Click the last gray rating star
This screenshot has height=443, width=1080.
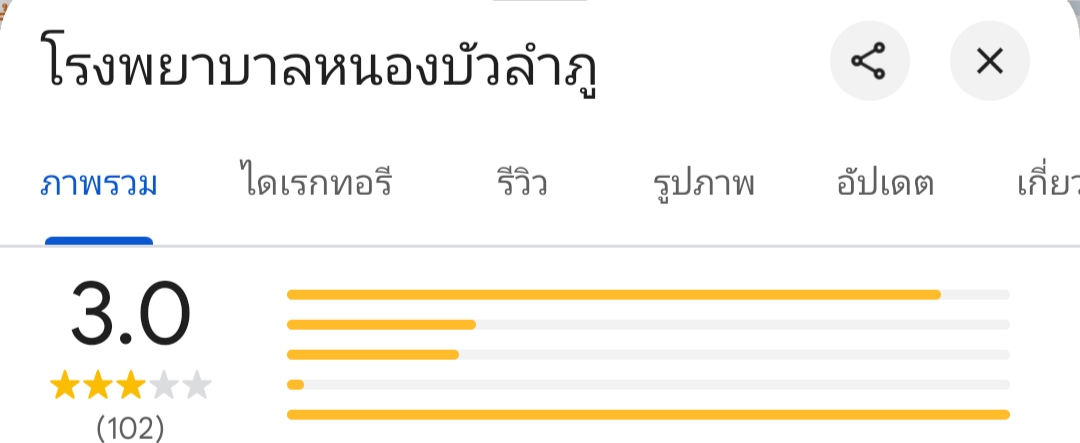(197, 385)
